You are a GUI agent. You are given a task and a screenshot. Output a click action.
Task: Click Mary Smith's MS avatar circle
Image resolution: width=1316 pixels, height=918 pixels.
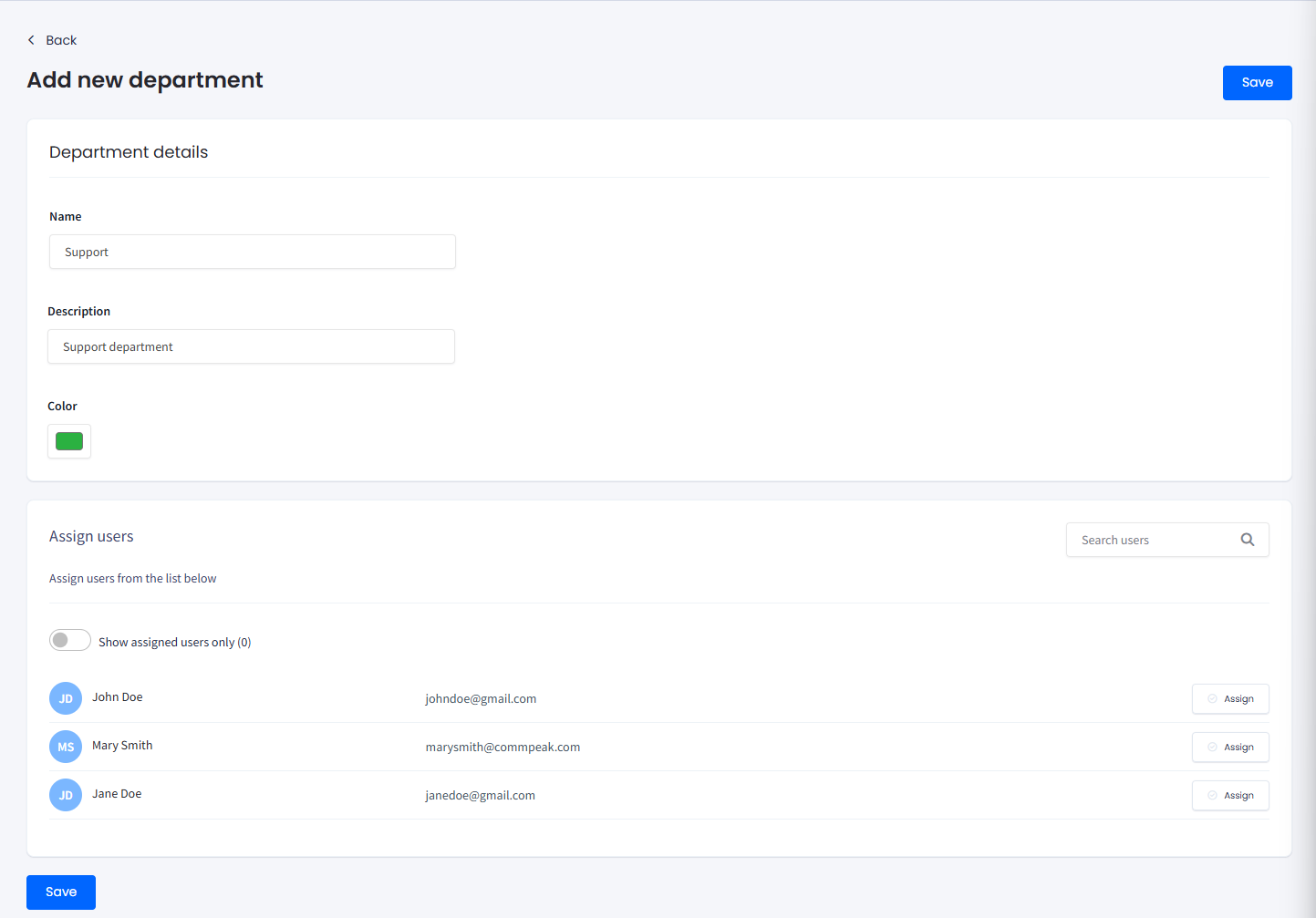pyautogui.click(x=65, y=746)
